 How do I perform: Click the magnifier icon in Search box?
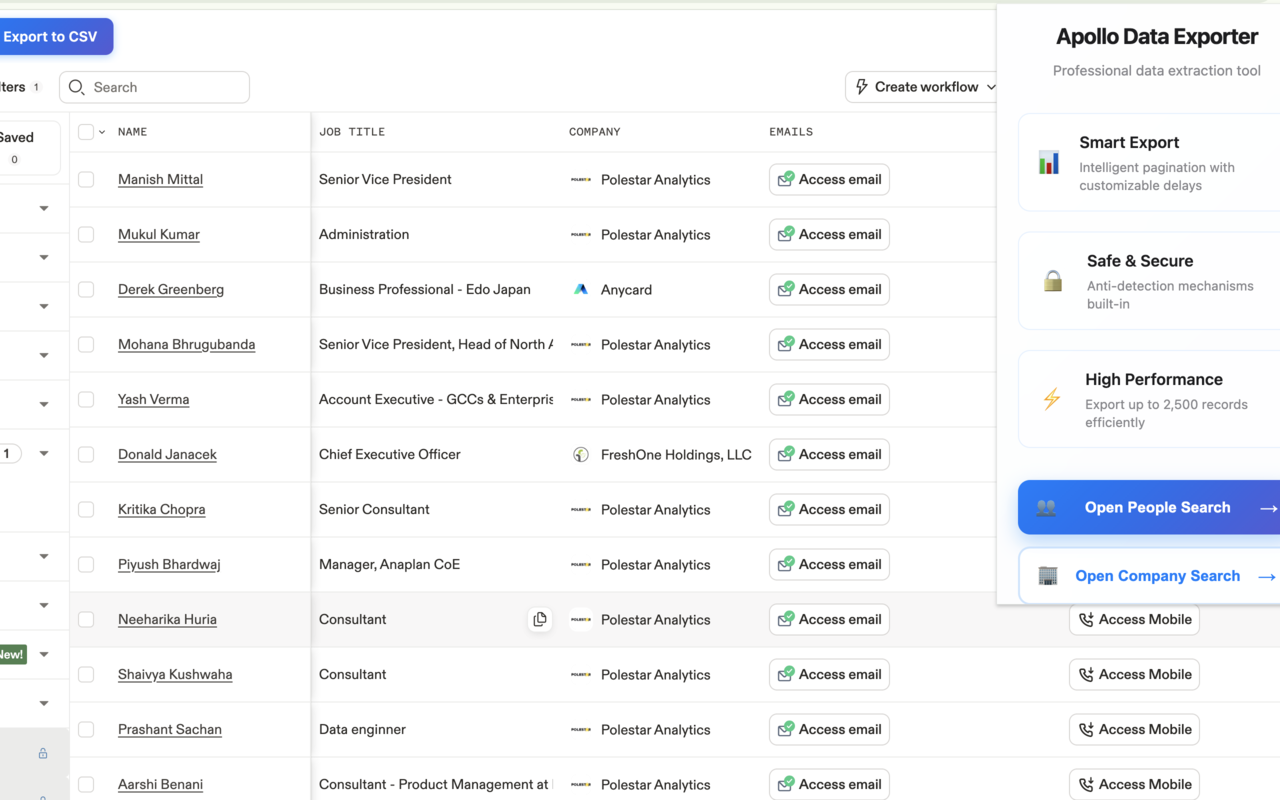pos(77,87)
